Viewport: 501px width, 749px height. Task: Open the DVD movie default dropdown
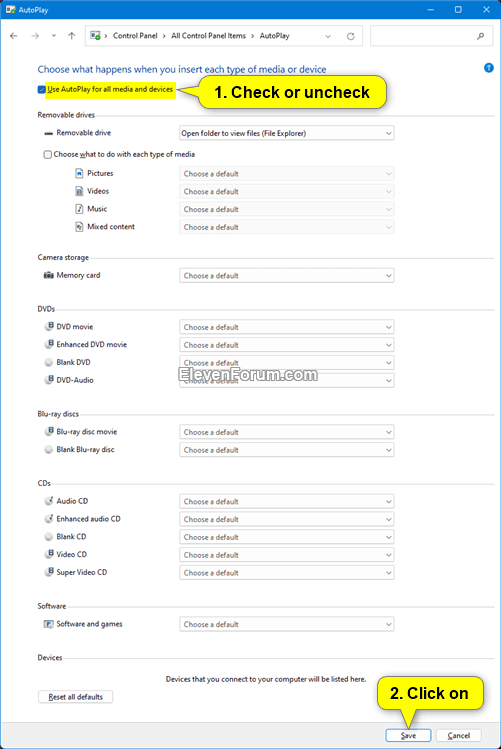click(x=287, y=327)
